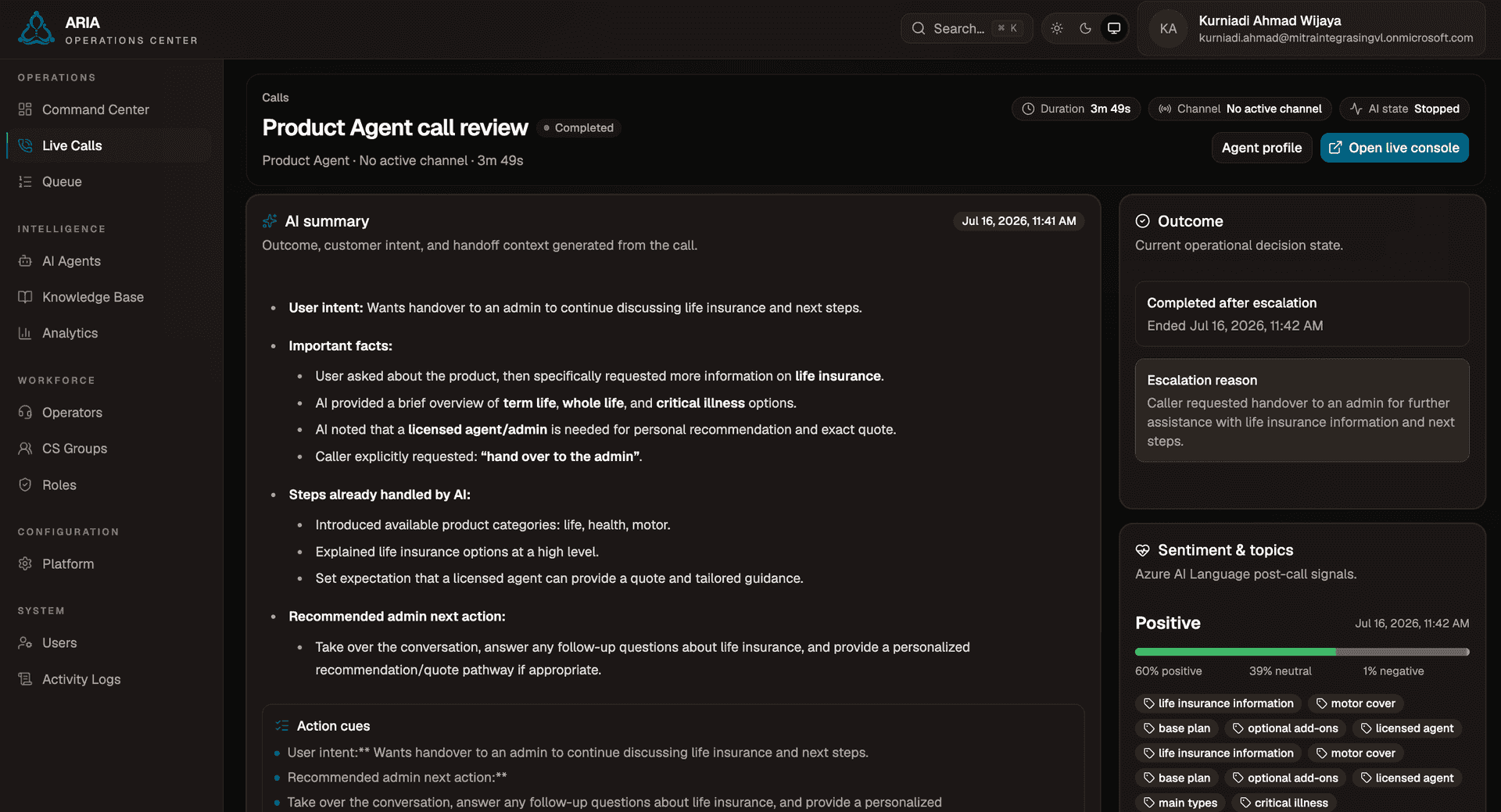The image size is (1501, 812).
Task: Click Open live console button
Action: pos(1395,148)
